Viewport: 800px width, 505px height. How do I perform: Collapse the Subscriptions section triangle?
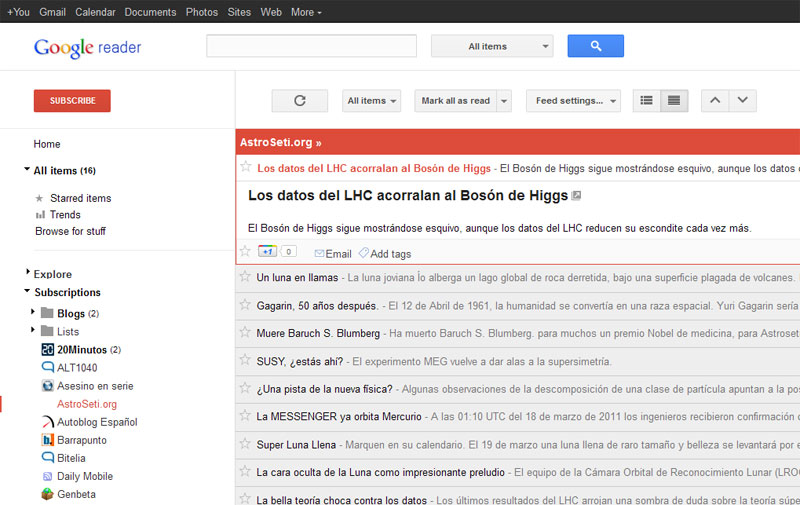click(27, 291)
